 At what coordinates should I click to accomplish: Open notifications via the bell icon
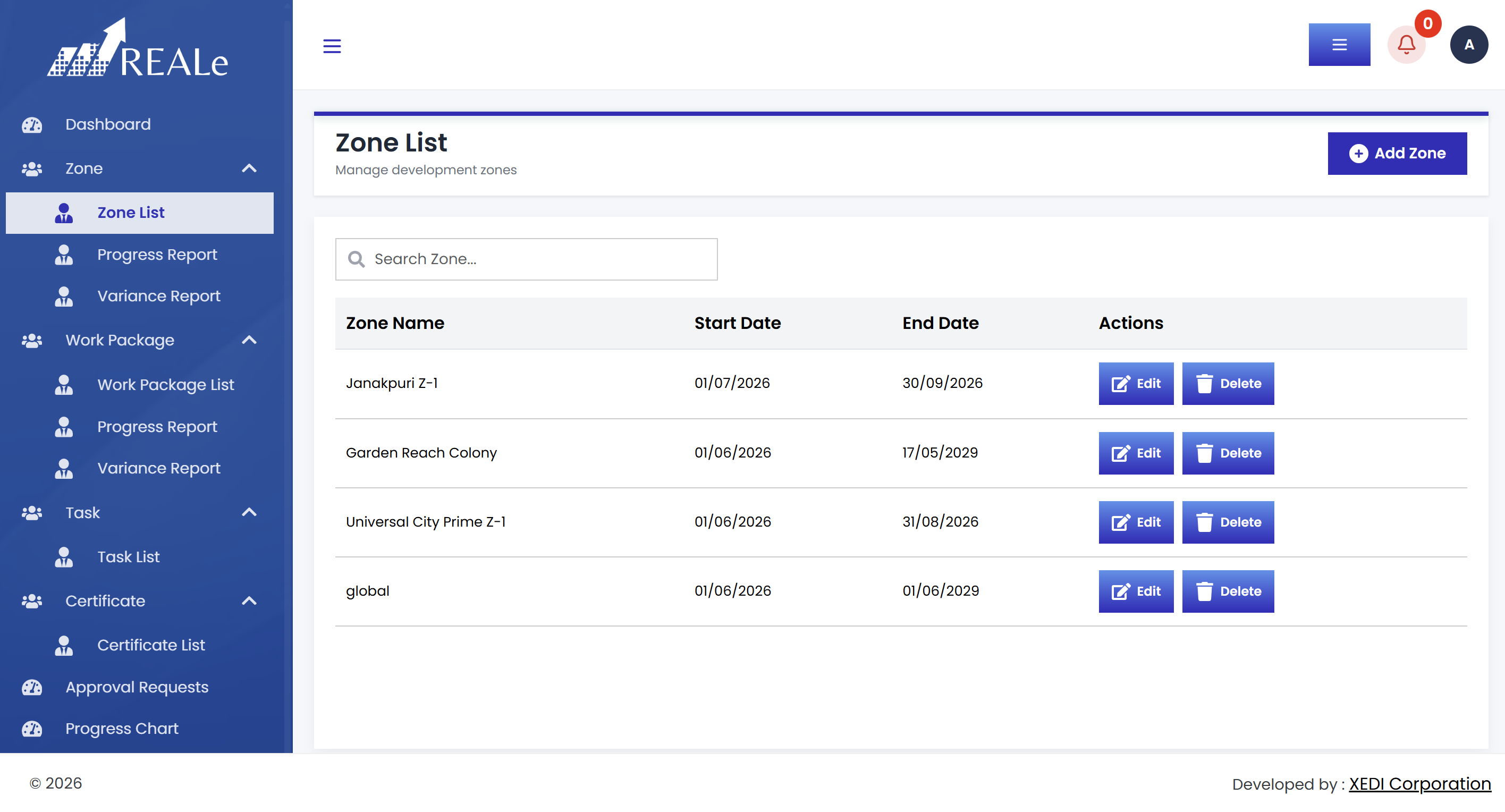(x=1406, y=45)
